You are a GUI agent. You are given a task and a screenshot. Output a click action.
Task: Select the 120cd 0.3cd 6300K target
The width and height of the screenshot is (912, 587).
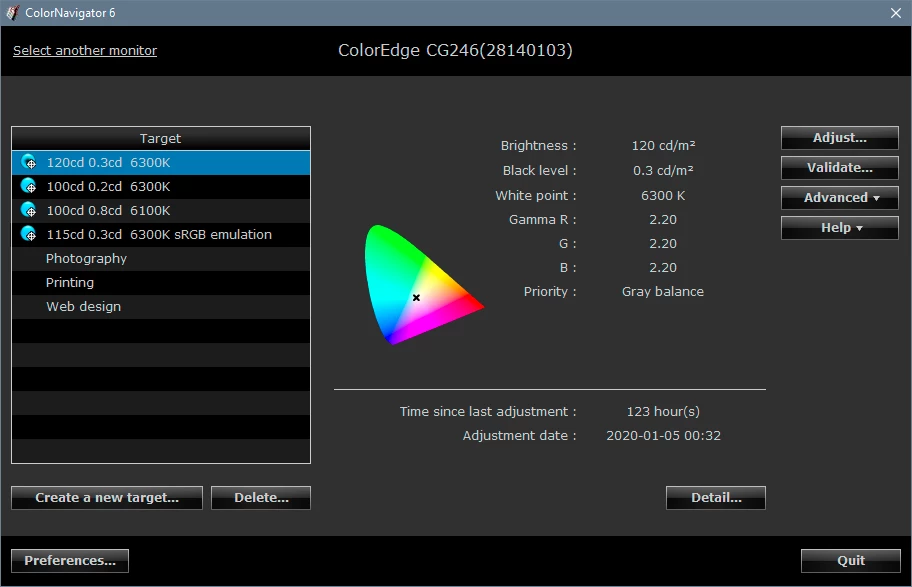(161, 162)
